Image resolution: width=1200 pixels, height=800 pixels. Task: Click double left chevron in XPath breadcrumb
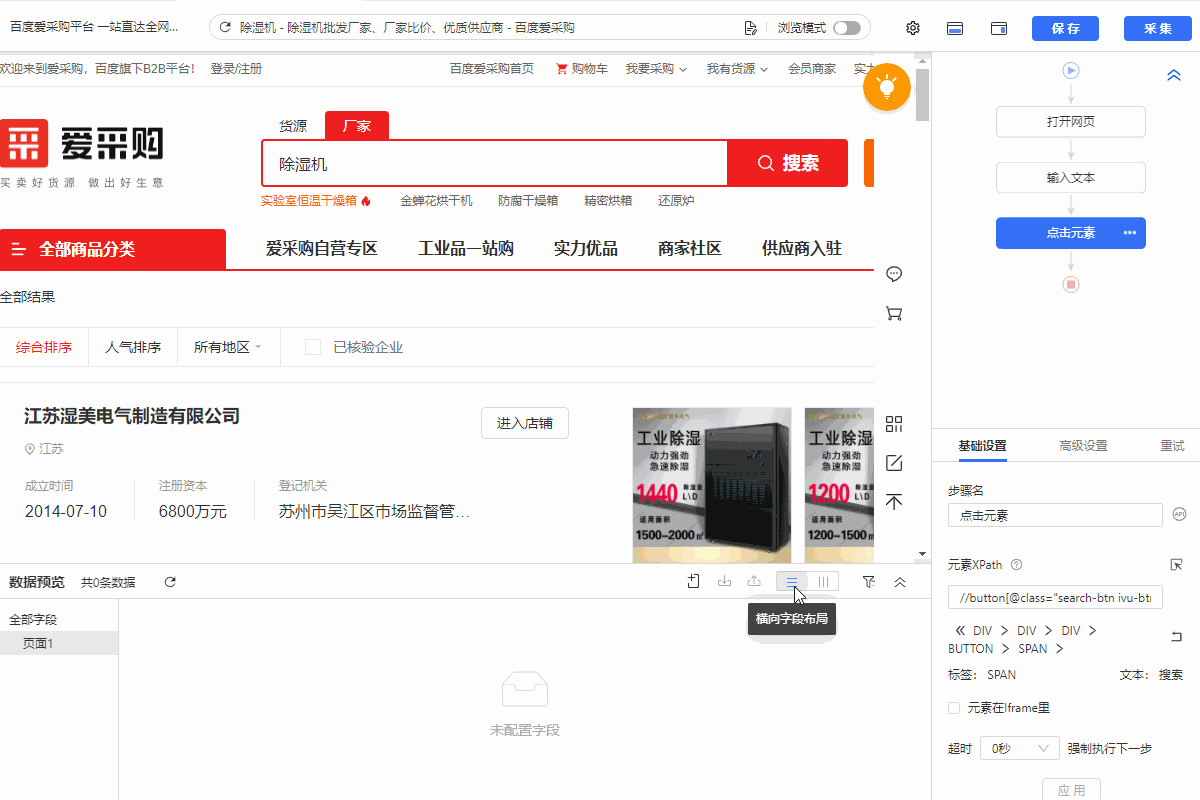960,631
